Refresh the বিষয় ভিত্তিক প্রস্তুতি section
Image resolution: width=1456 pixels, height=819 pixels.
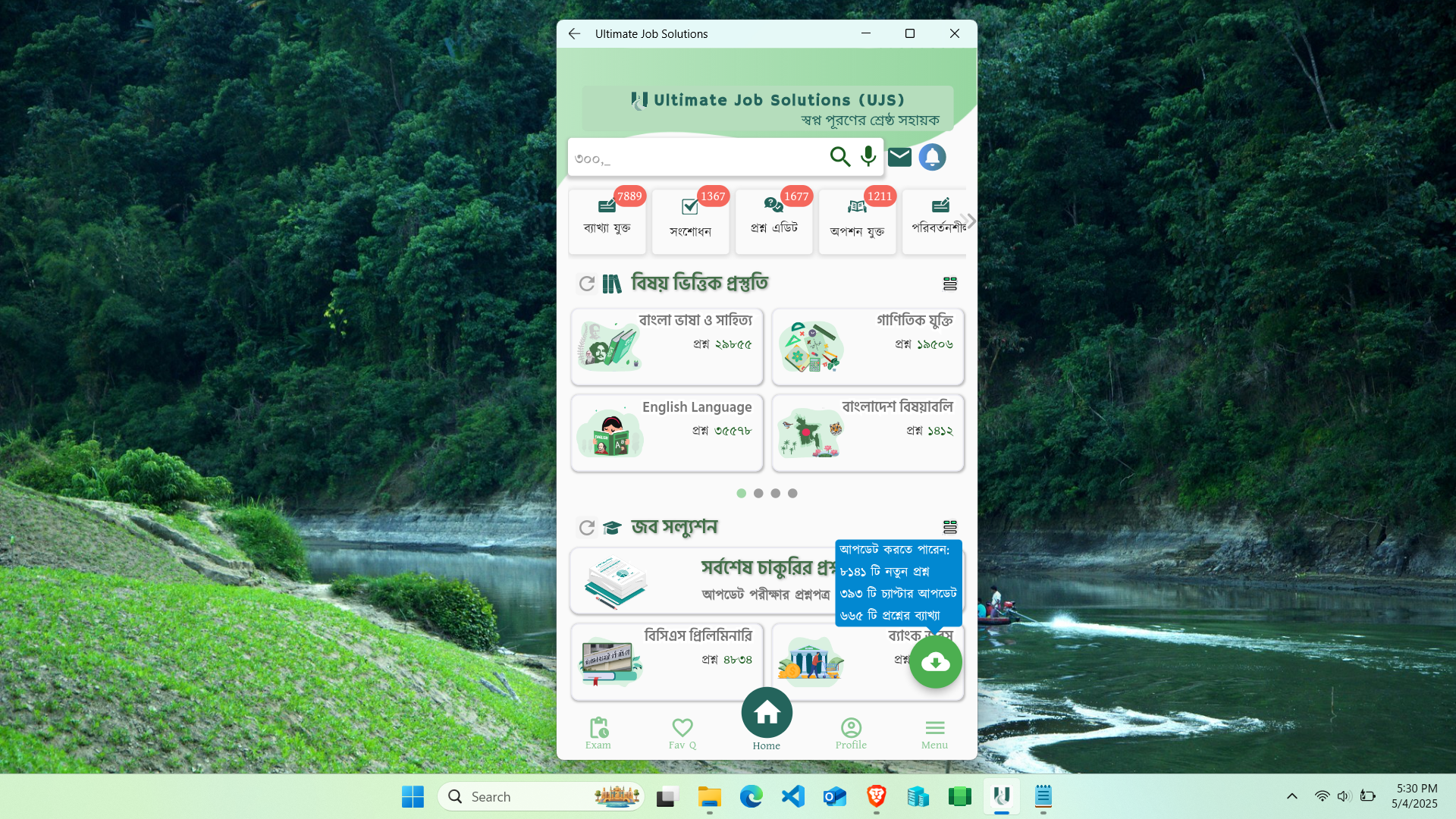586,284
